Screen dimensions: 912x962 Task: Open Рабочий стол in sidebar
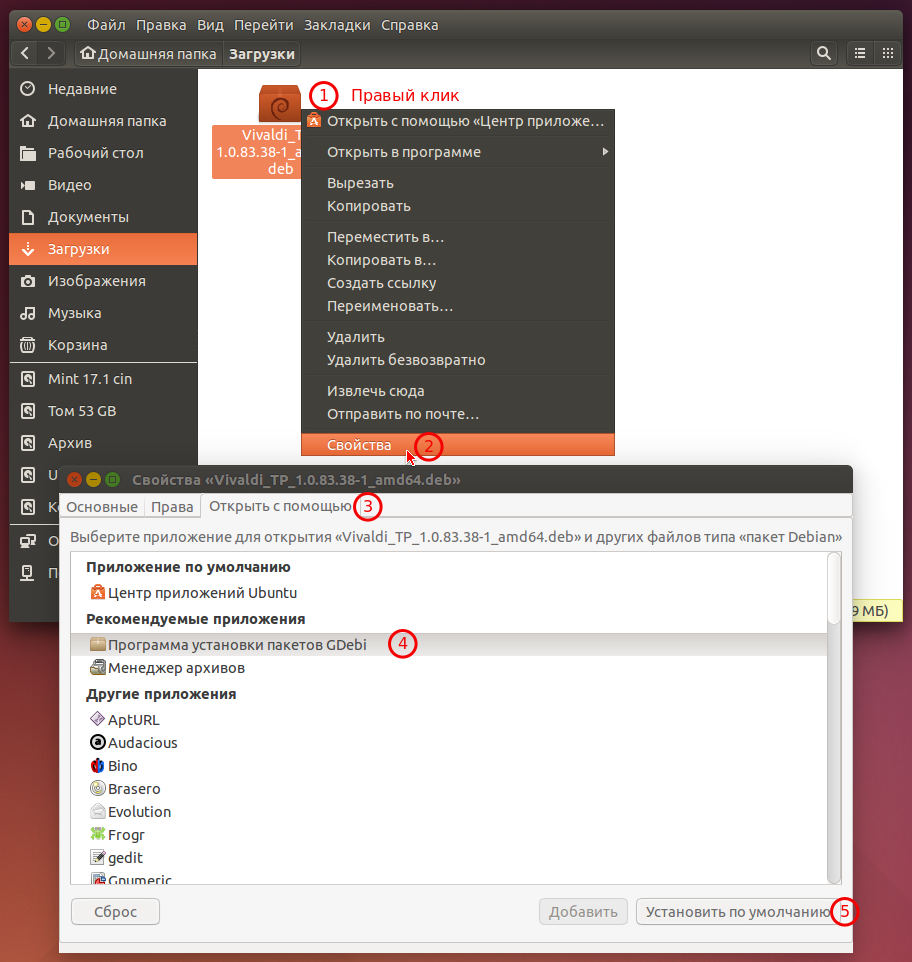click(x=103, y=153)
